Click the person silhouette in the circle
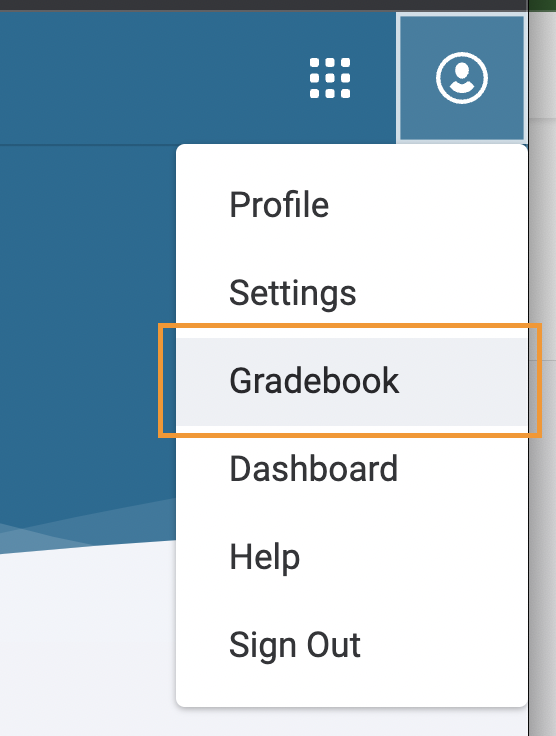Image resolution: width=556 pixels, height=736 pixels. tap(462, 78)
